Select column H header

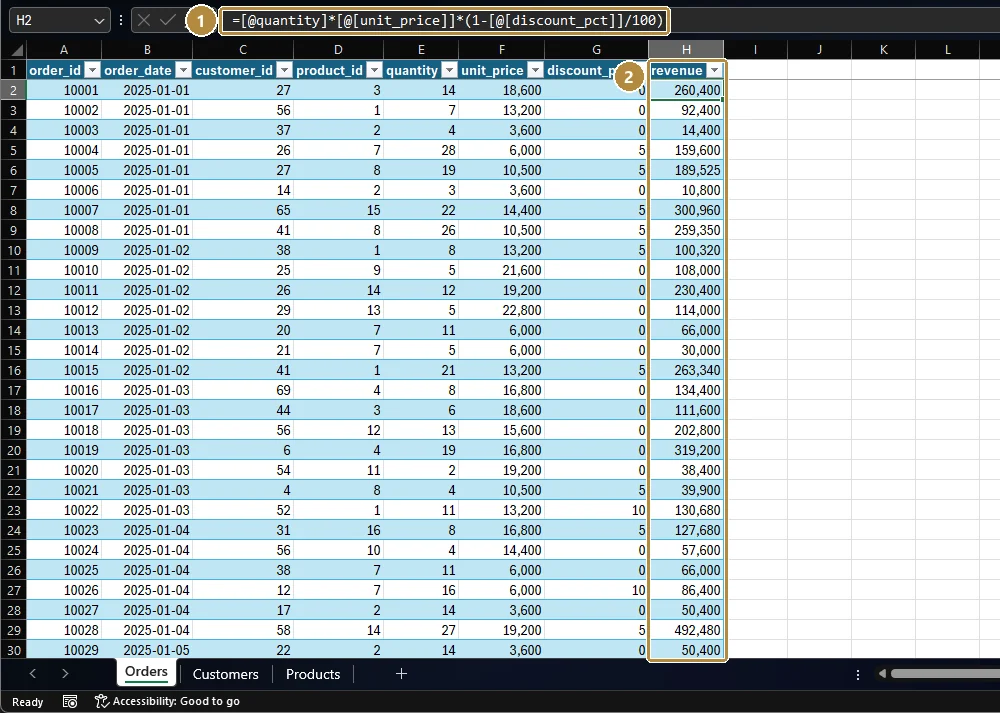686,50
